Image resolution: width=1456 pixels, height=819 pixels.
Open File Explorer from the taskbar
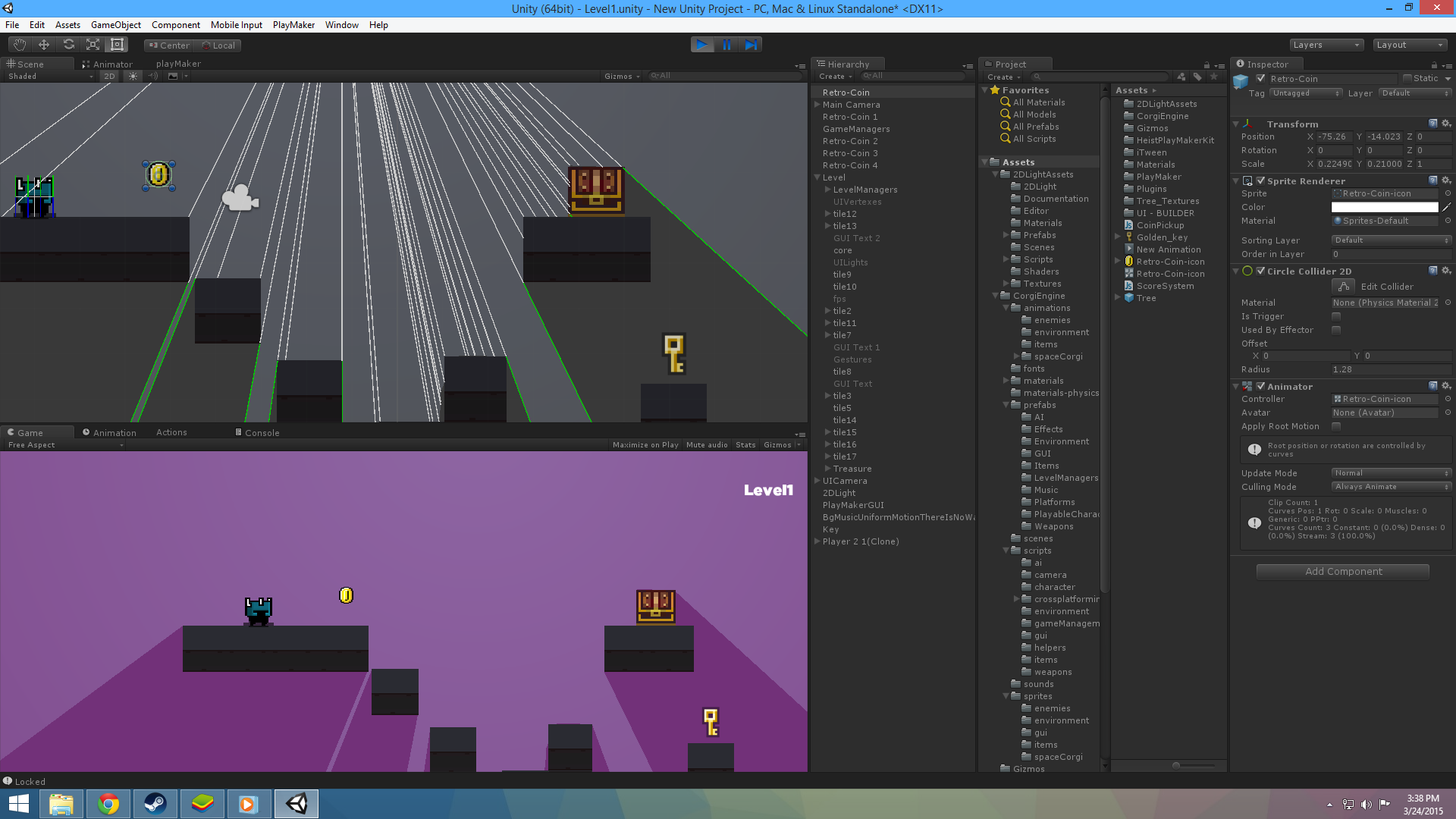point(61,804)
